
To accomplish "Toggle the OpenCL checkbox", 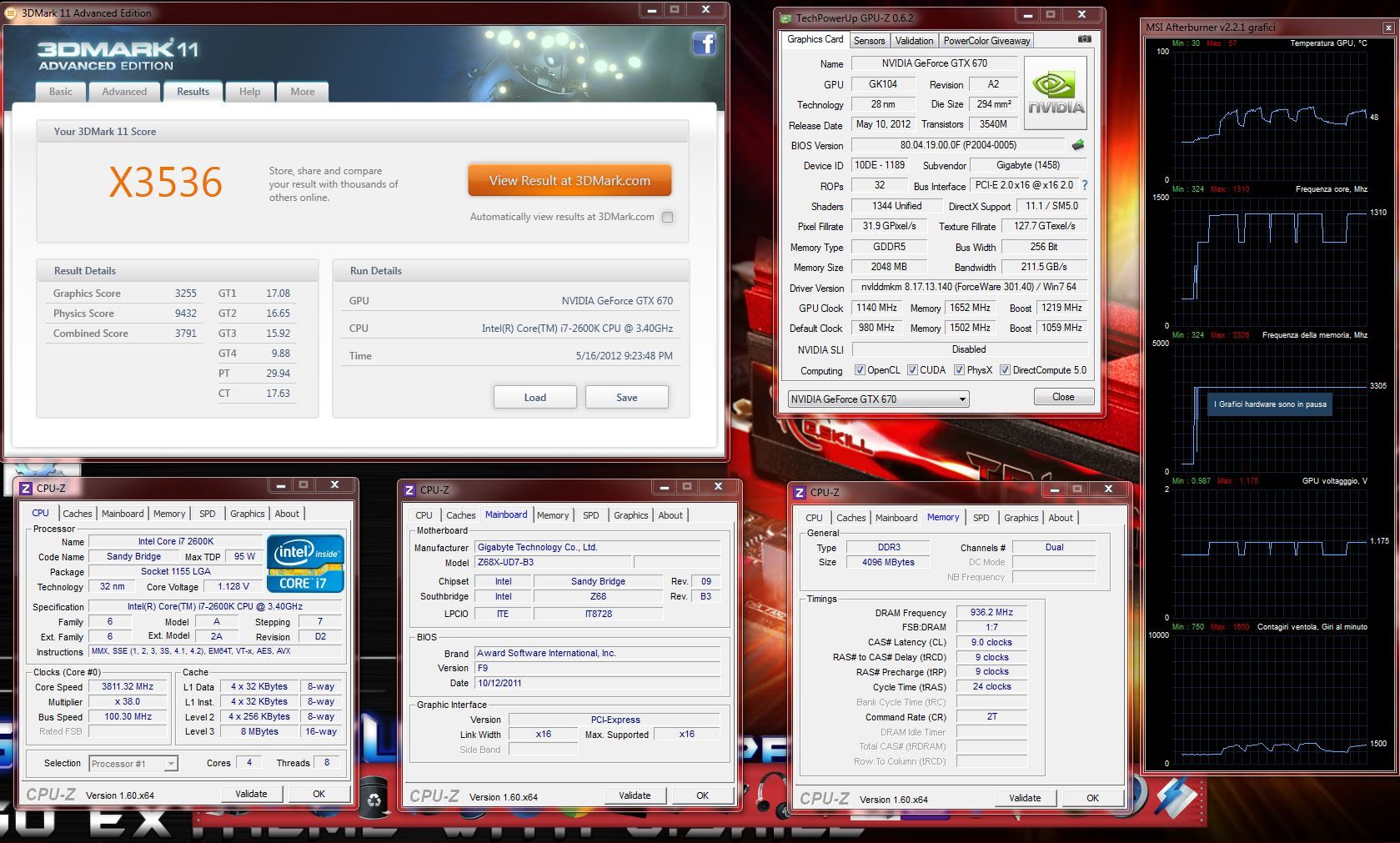I will [x=860, y=370].
